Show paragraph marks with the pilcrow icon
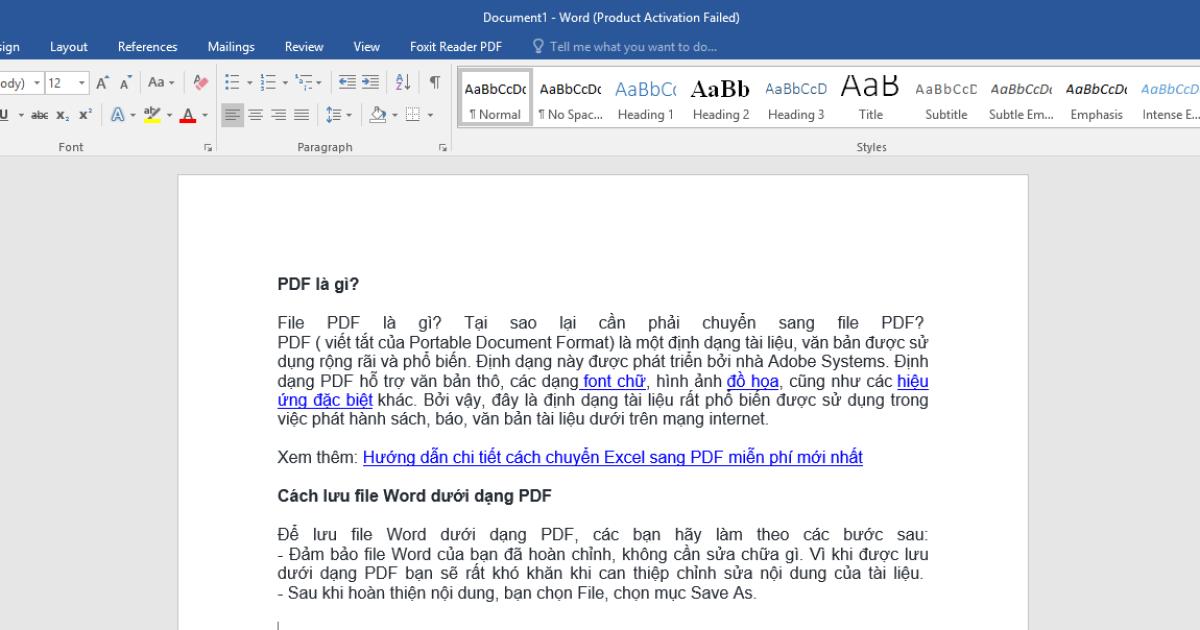The image size is (1200, 630). click(435, 82)
